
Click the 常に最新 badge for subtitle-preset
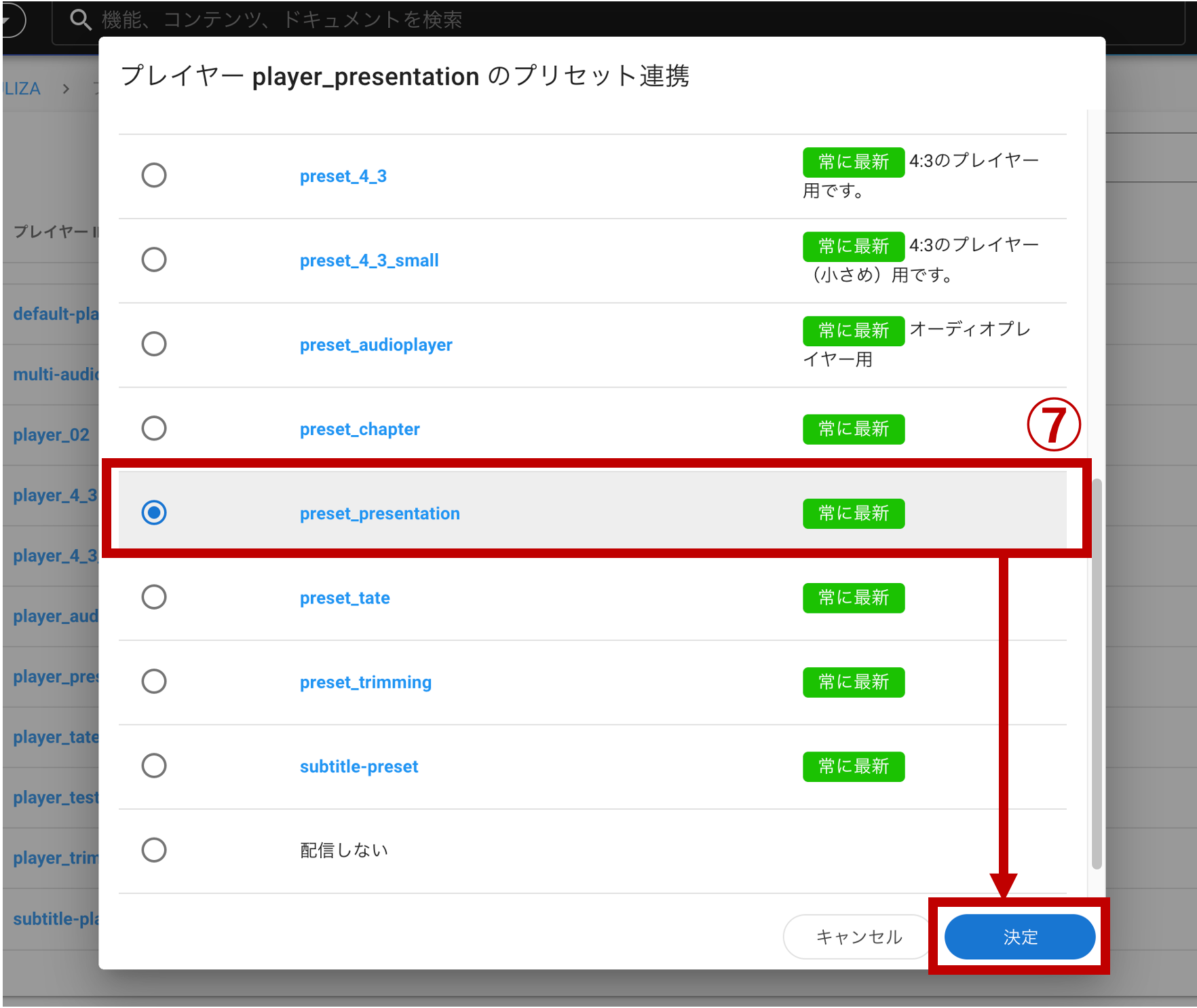click(854, 766)
